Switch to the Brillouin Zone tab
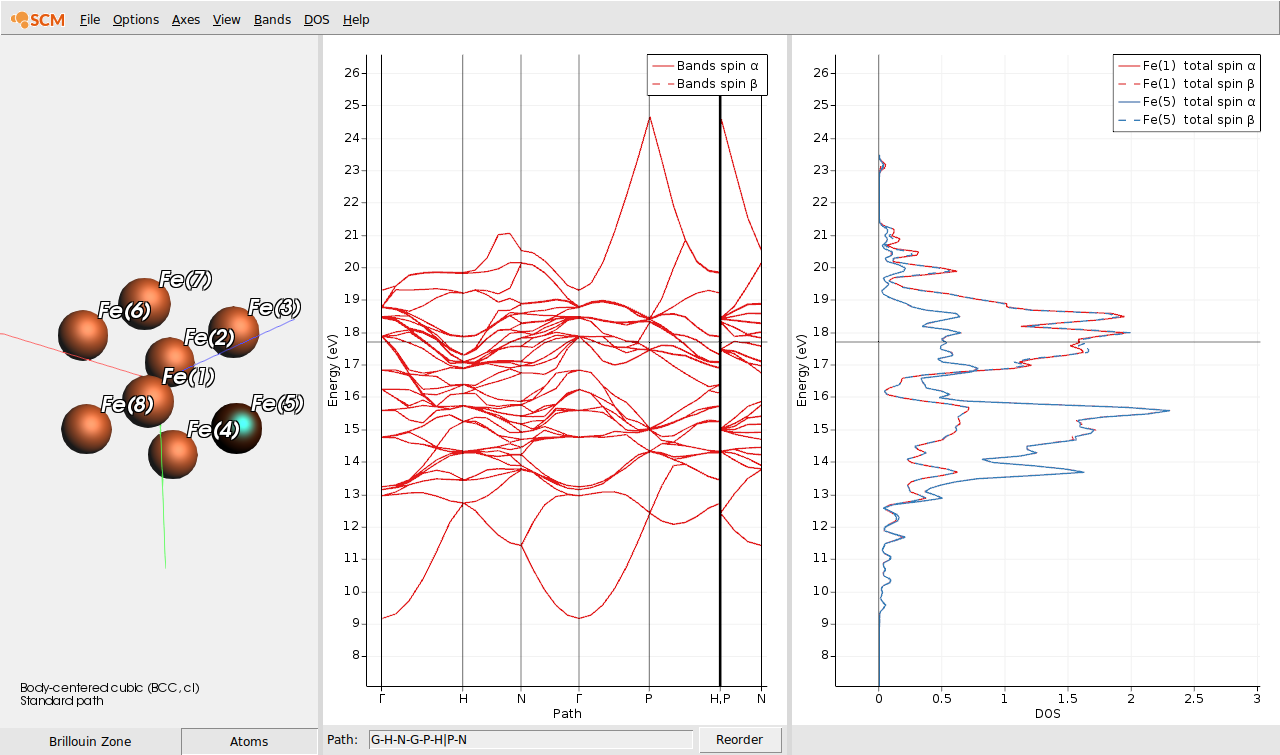1280x755 pixels. tap(89, 741)
